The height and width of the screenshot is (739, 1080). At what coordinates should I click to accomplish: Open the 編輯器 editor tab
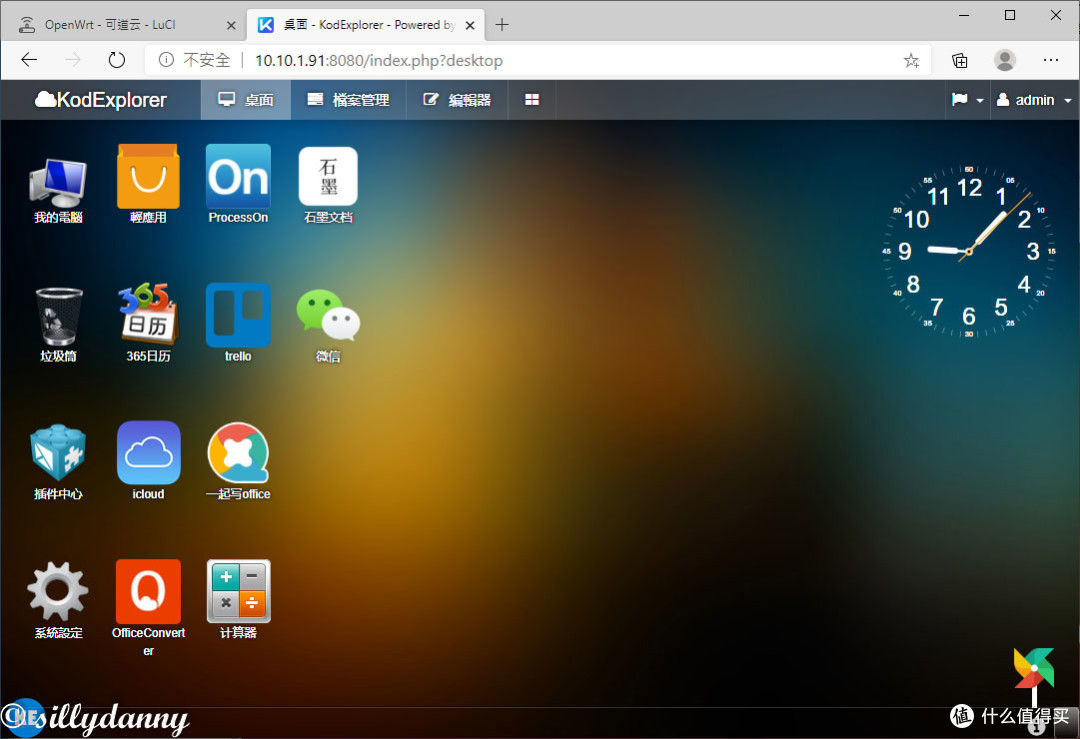[x=457, y=99]
